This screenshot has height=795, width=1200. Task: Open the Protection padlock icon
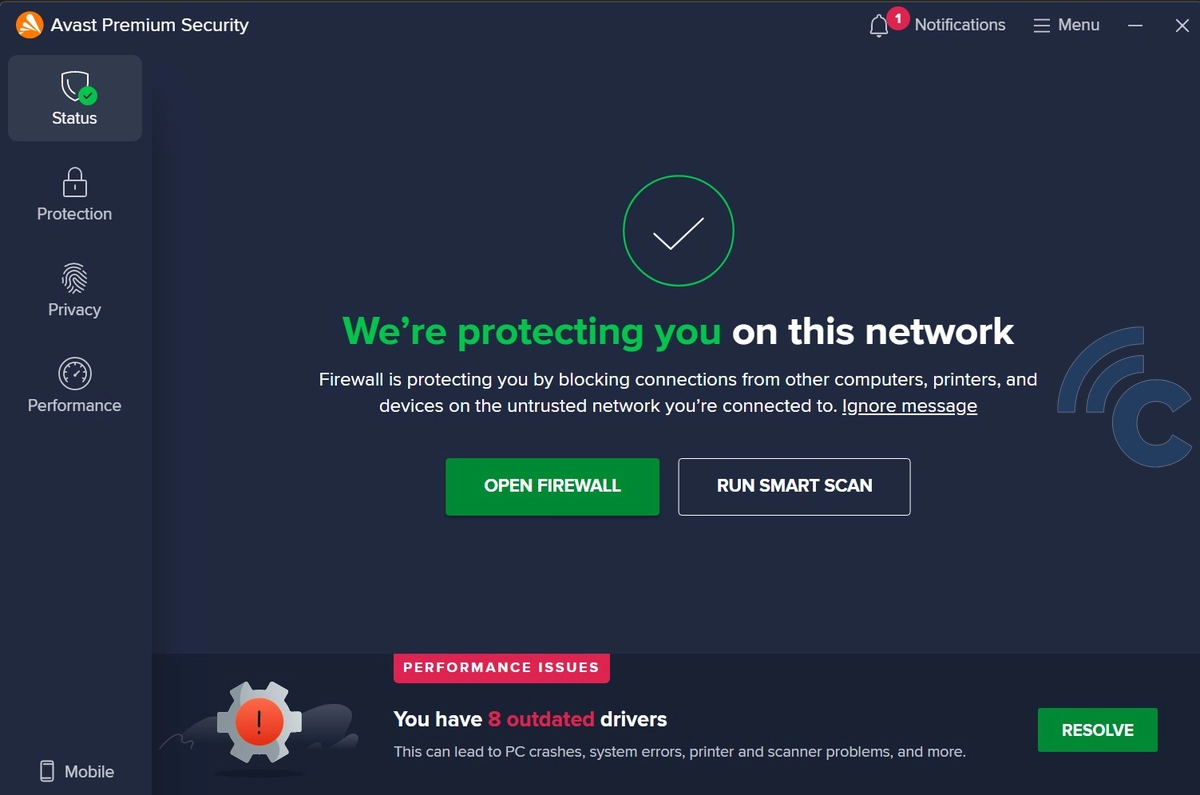coord(74,182)
